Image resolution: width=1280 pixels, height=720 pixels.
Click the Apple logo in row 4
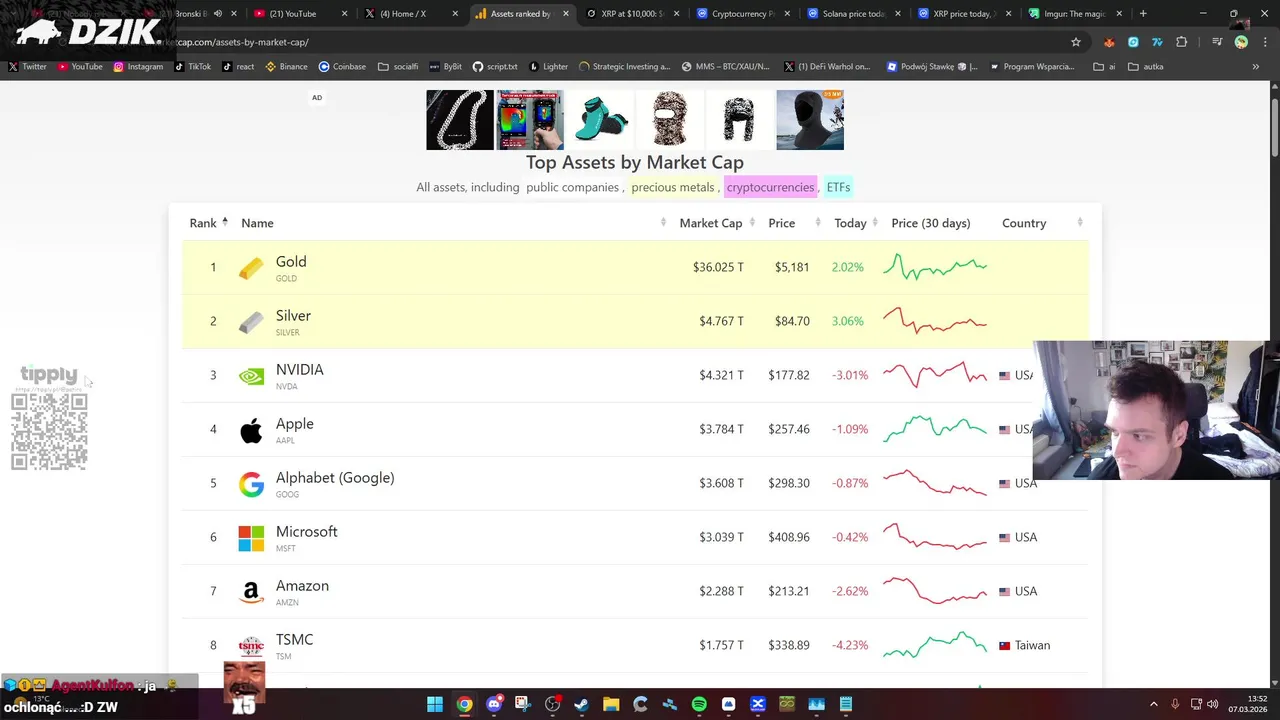pyautogui.click(x=251, y=430)
